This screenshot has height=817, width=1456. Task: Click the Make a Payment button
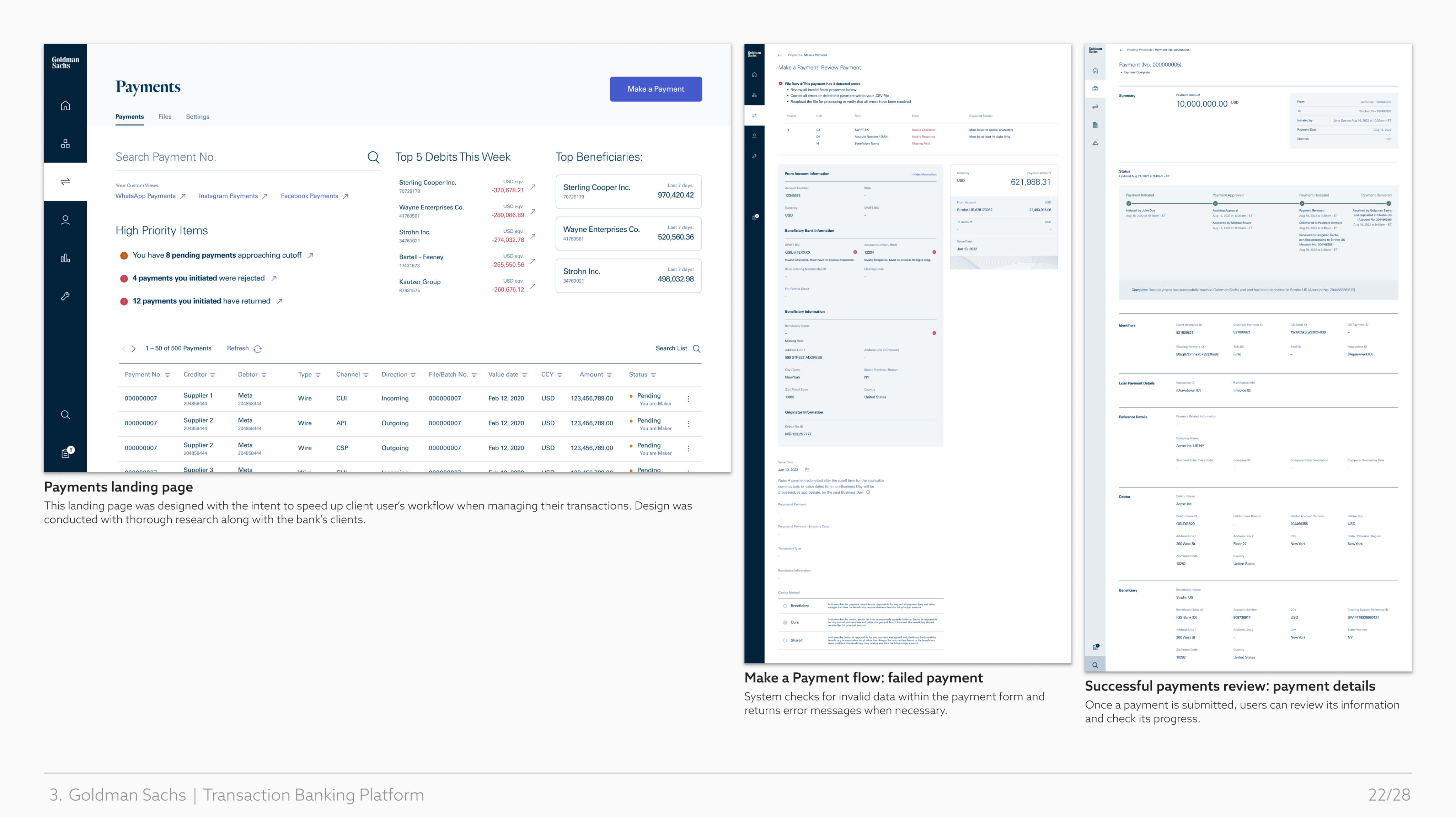(x=655, y=89)
